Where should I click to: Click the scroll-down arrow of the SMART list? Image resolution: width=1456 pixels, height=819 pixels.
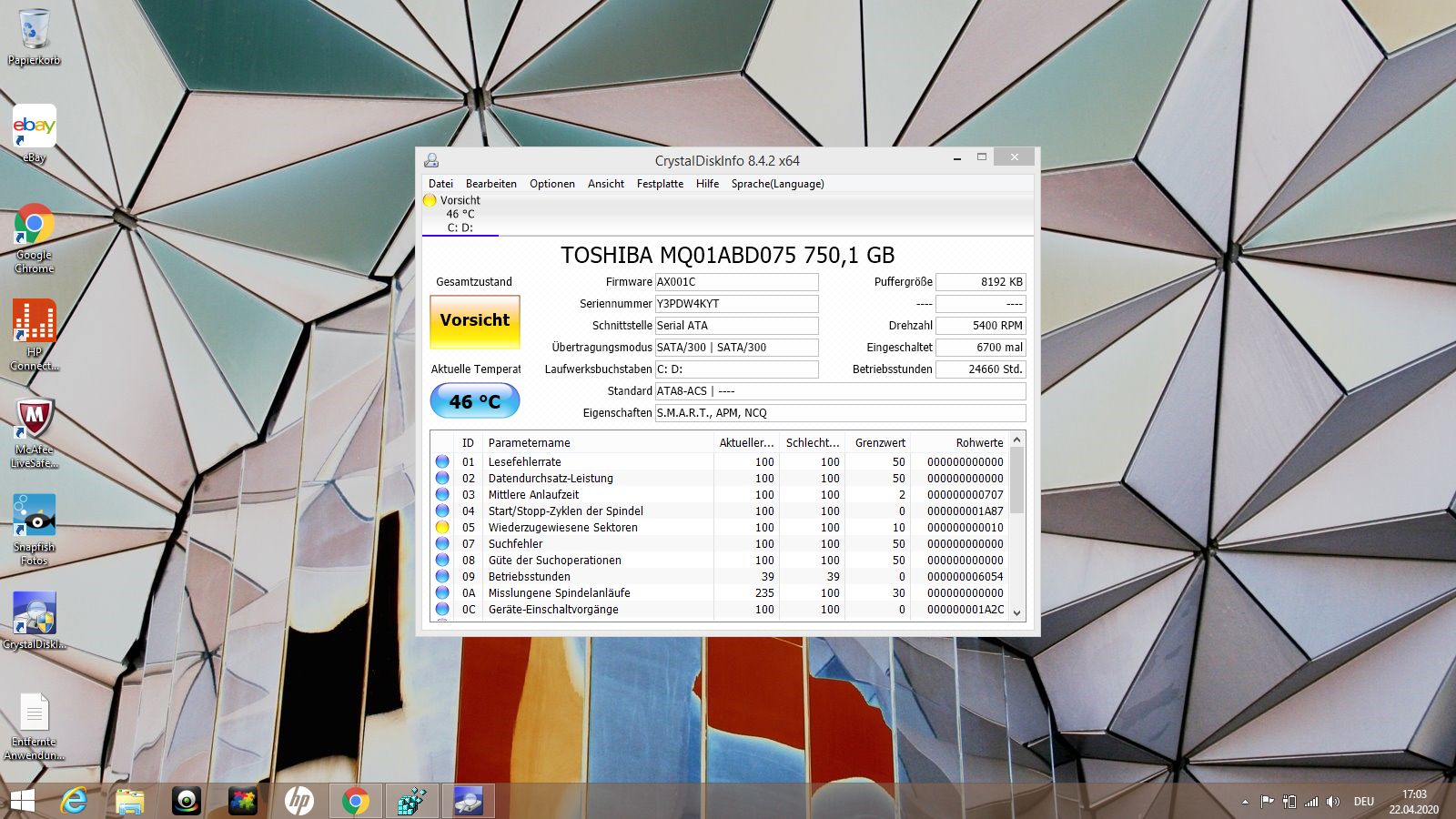point(1017,612)
